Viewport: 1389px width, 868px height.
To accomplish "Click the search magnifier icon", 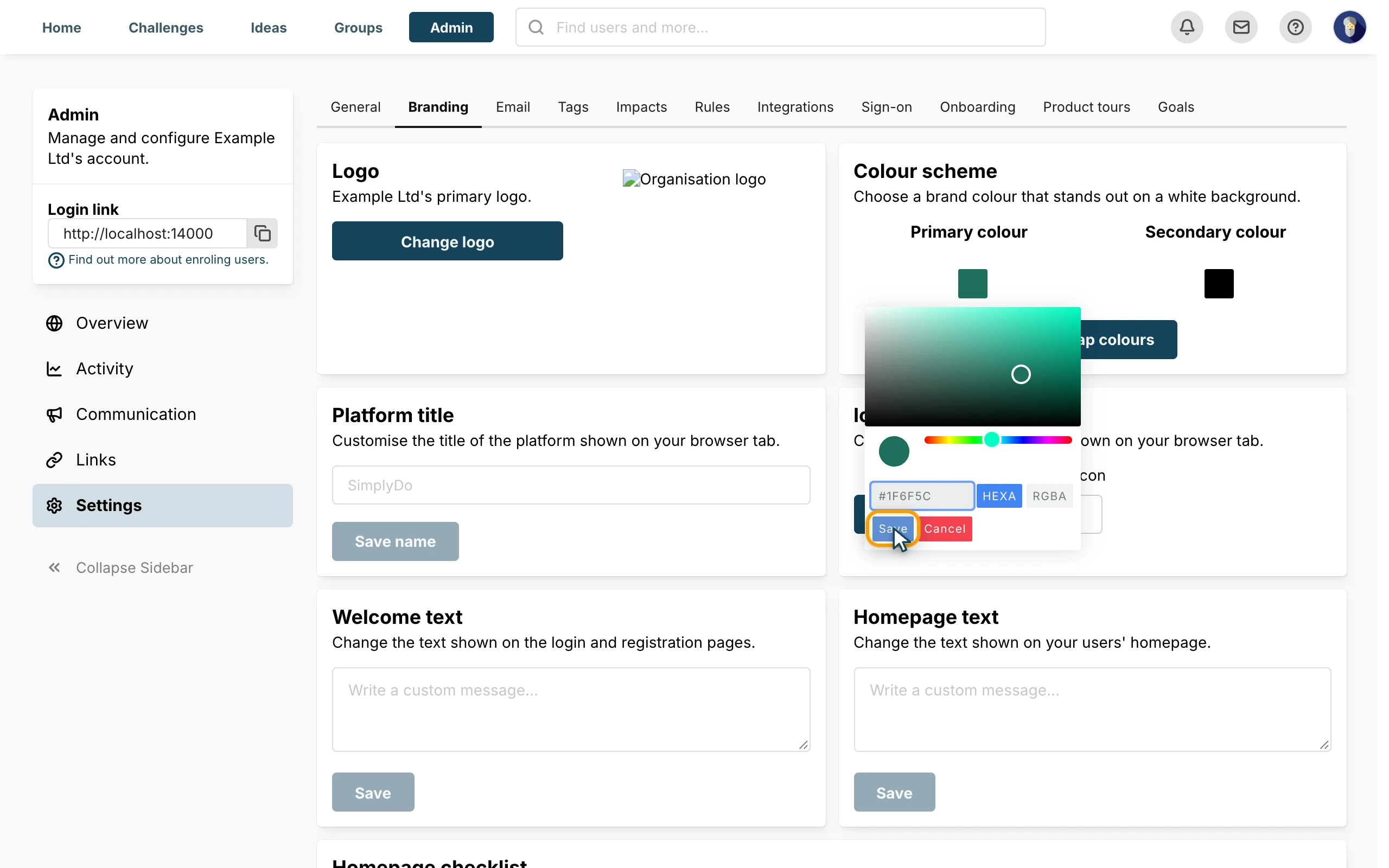I will click(x=536, y=27).
